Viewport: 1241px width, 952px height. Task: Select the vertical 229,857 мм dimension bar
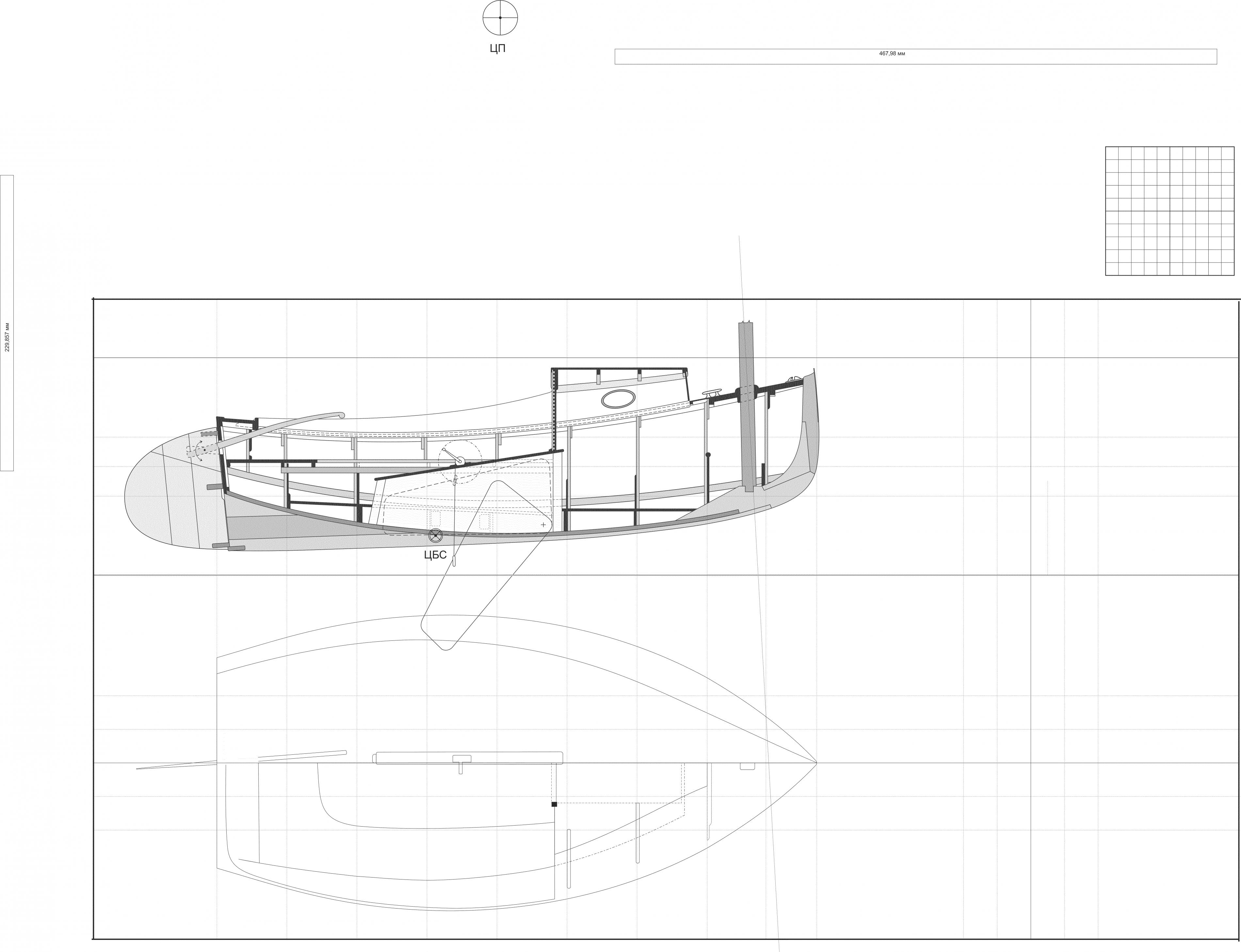click(x=7, y=323)
